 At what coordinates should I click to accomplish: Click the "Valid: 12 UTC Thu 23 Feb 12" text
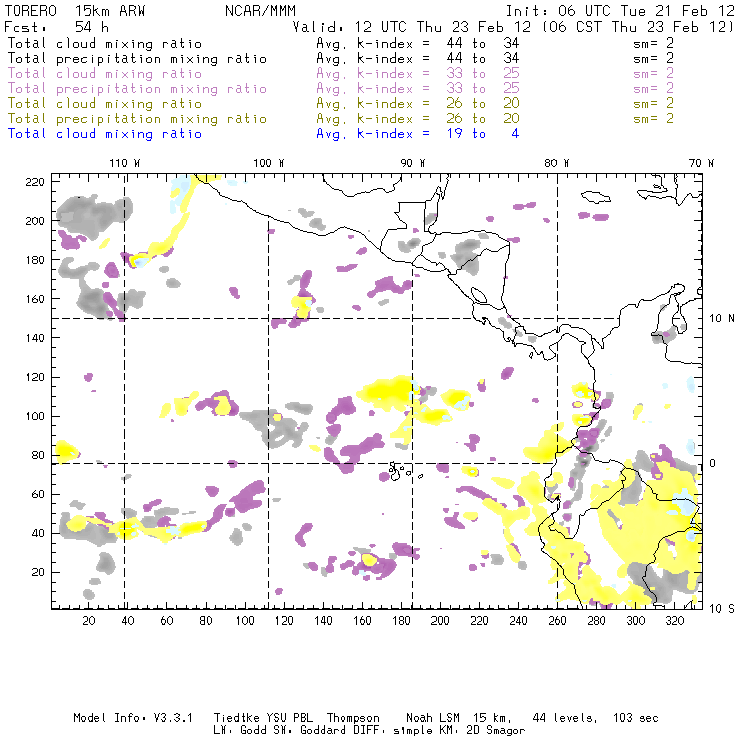pyautogui.click(x=412, y=27)
